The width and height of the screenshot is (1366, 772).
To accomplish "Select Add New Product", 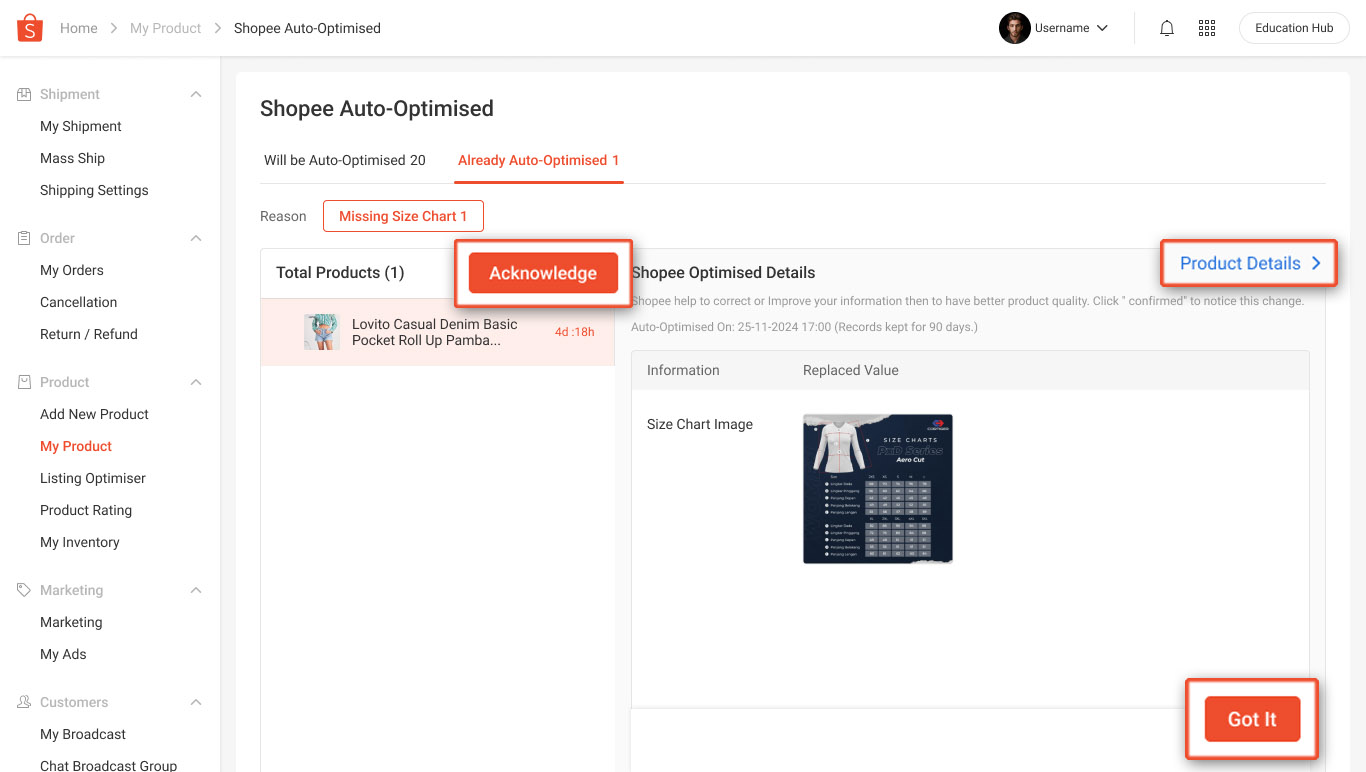I will pos(94,414).
